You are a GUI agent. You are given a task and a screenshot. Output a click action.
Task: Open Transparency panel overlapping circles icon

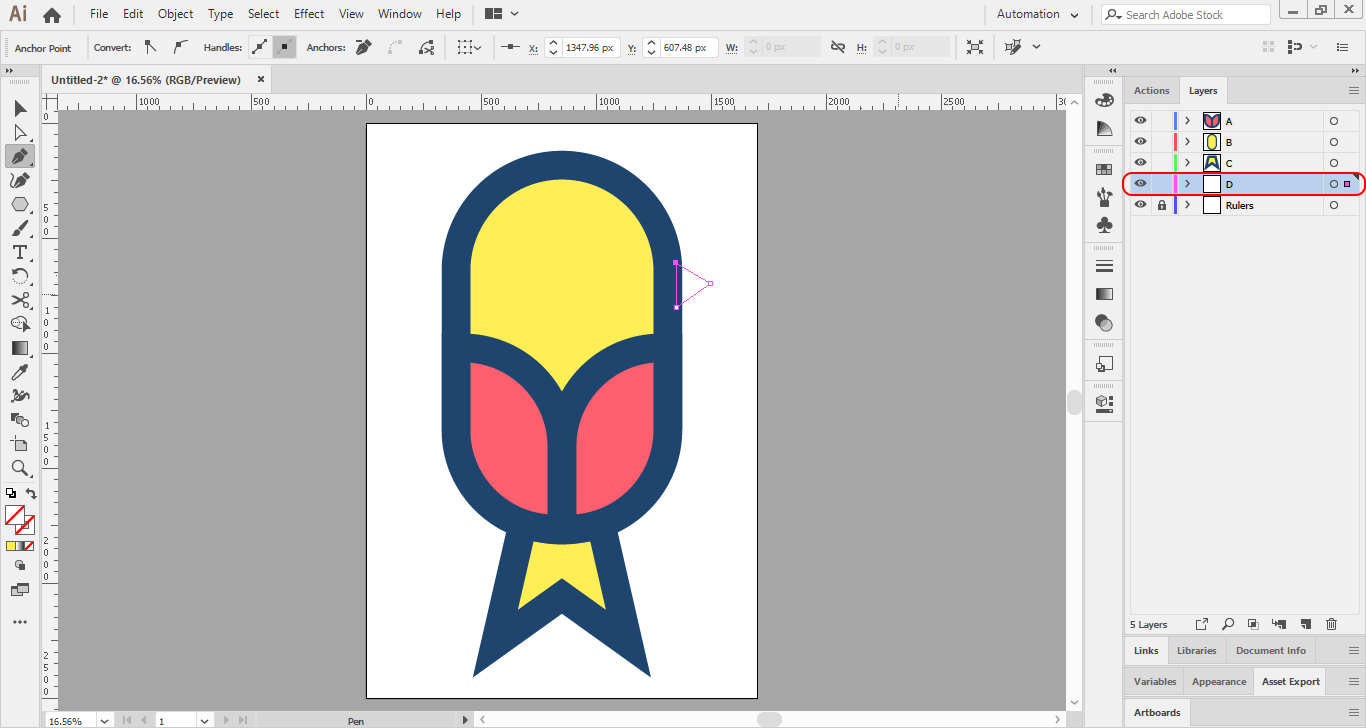(x=1104, y=322)
